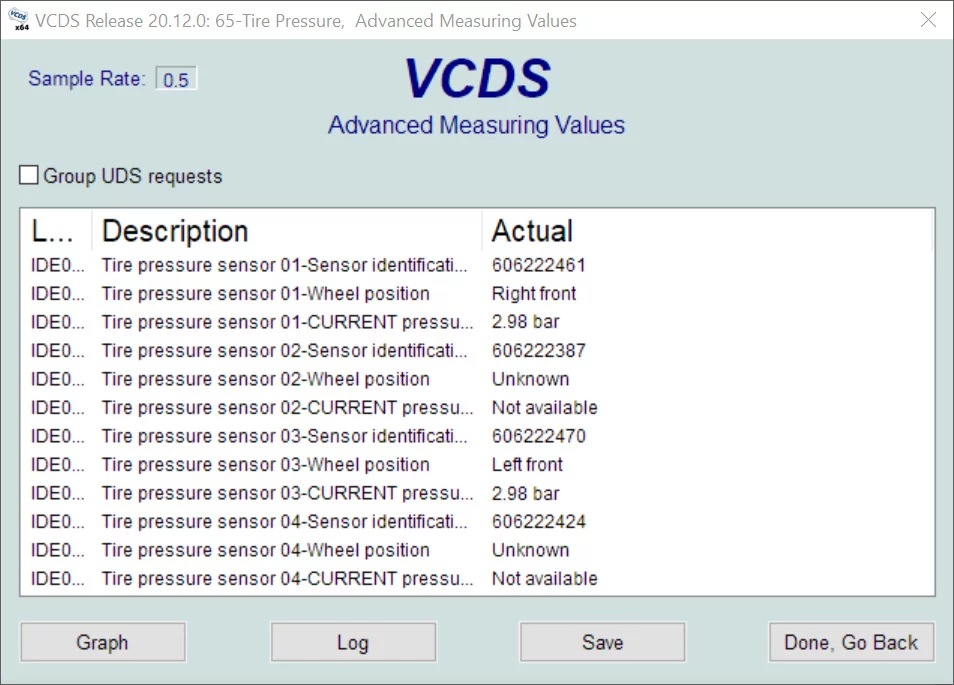The image size is (954, 685).
Task: Close the Advanced Measuring Values window
Action: click(x=928, y=20)
